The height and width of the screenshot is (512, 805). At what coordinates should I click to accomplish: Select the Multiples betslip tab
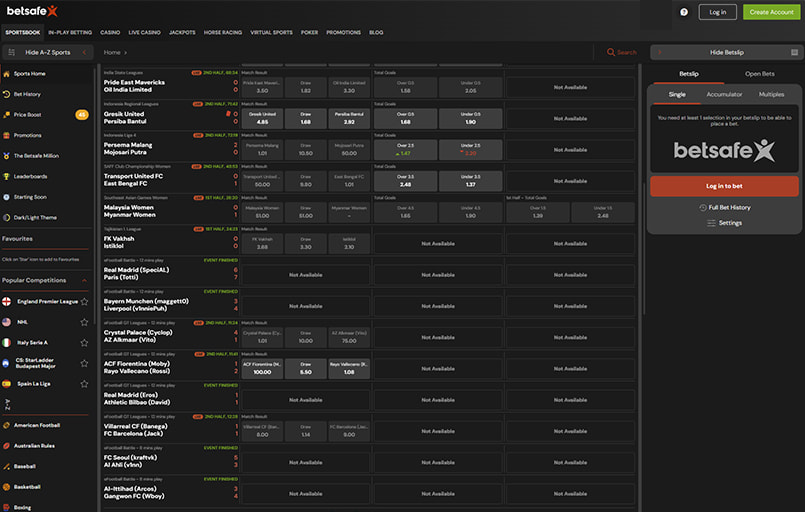point(771,94)
